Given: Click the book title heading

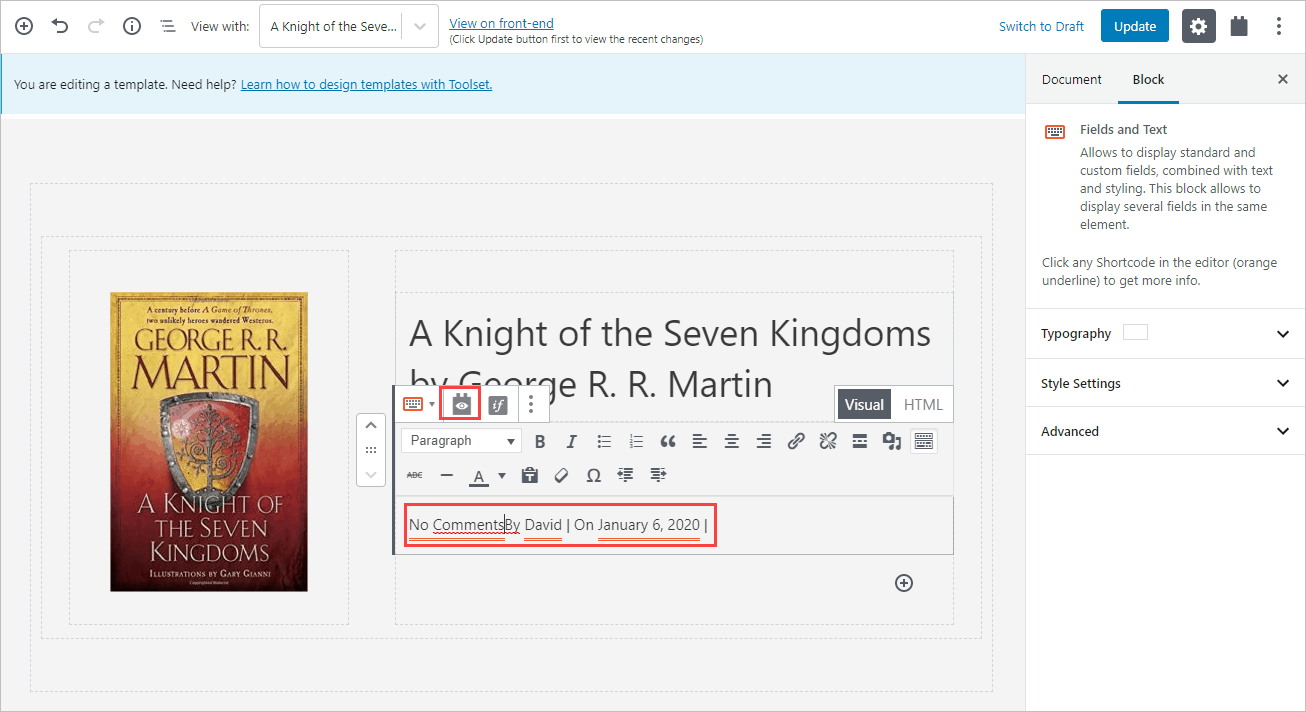Looking at the screenshot, I should tap(670, 358).
